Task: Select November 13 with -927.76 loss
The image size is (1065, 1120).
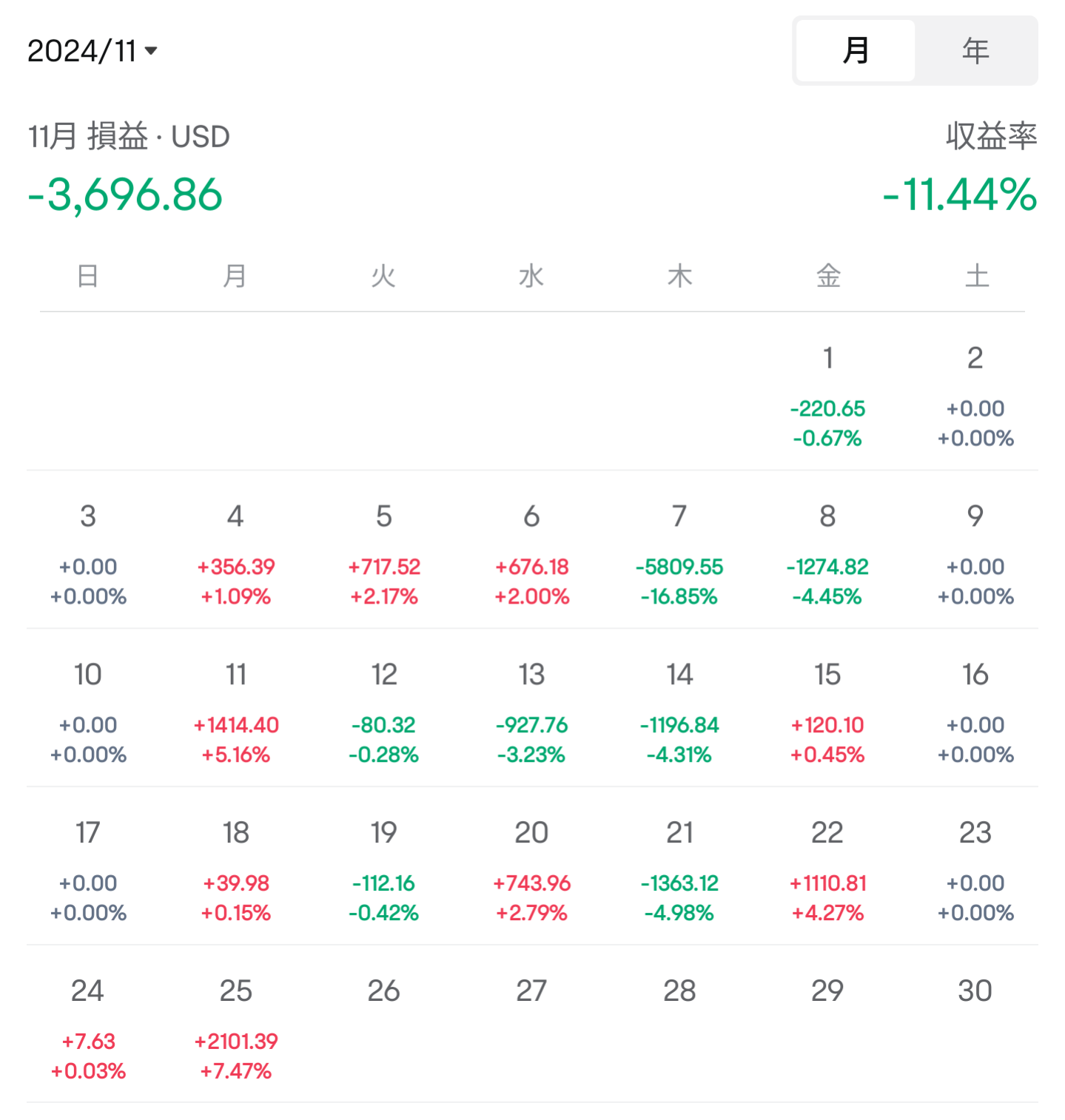Action: (x=531, y=713)
